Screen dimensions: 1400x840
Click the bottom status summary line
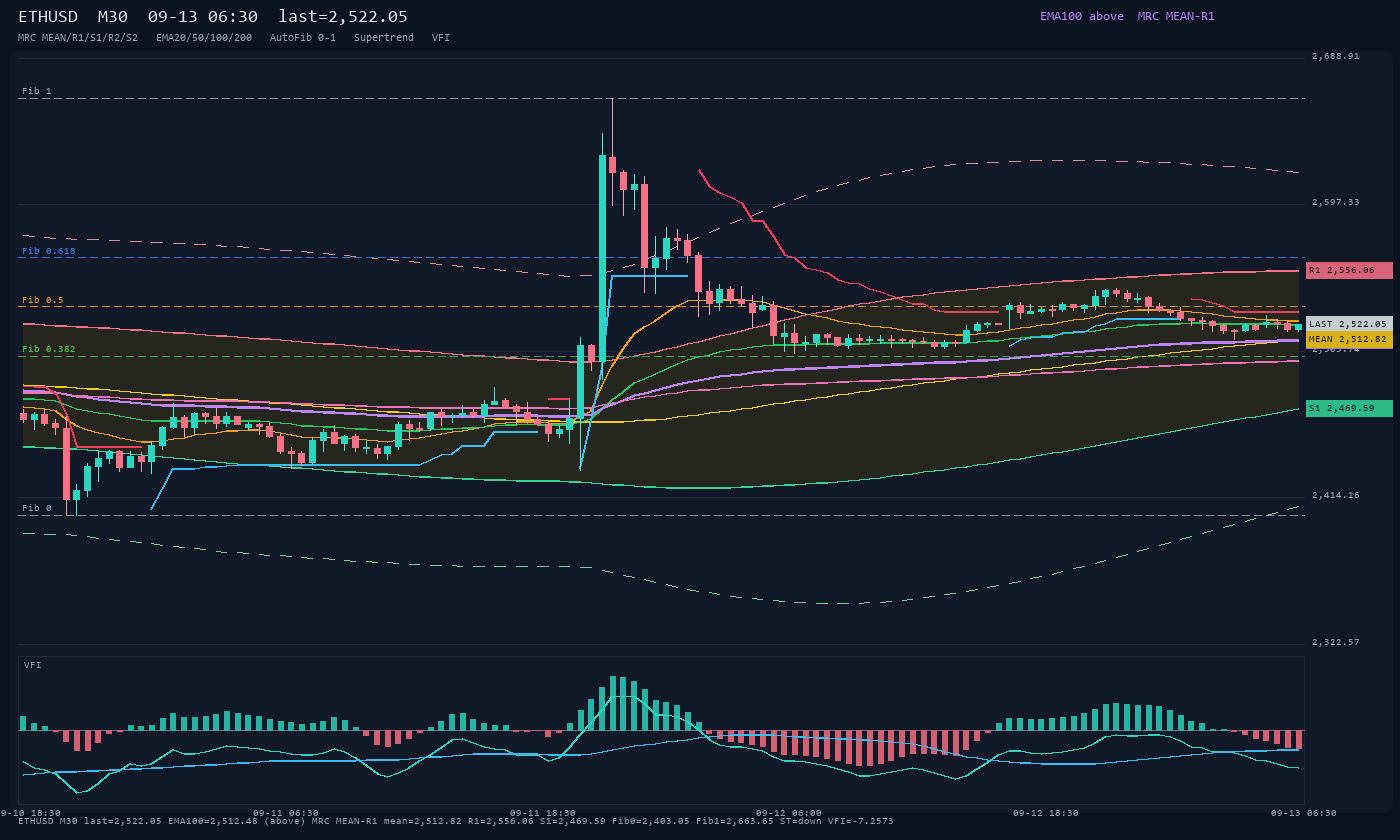pos(456,821)
